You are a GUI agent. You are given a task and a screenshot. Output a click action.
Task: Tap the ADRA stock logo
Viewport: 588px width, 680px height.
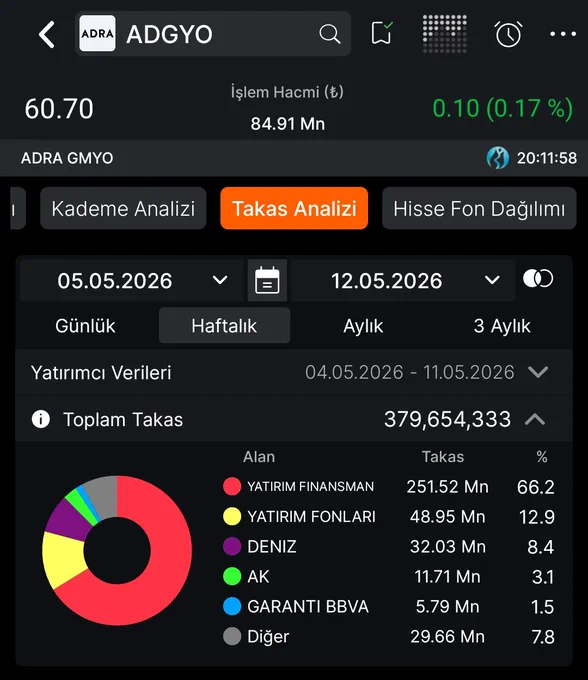[x=98, y=33]
